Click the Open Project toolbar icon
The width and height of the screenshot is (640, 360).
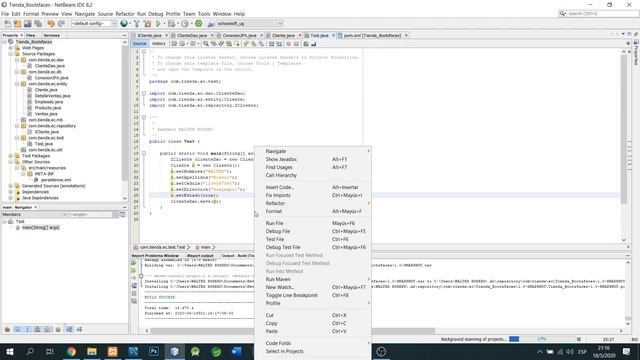coord(28,24)
